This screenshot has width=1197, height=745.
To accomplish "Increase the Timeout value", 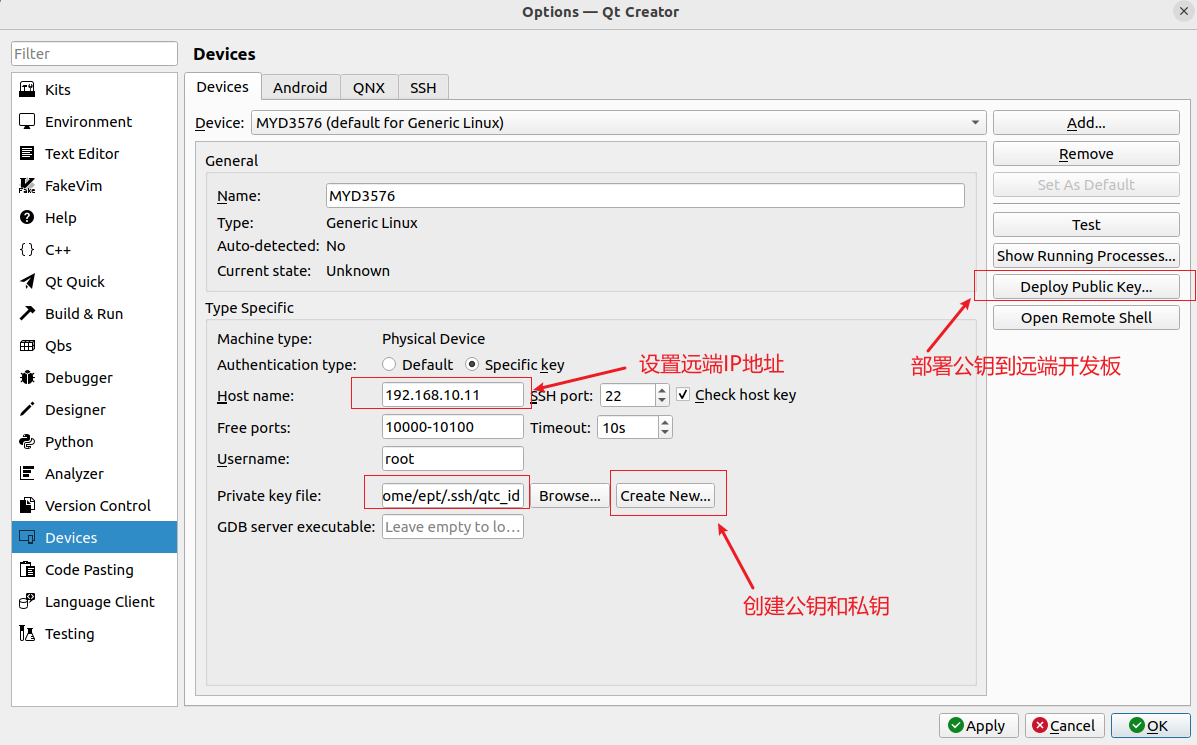I will [665, 421].
